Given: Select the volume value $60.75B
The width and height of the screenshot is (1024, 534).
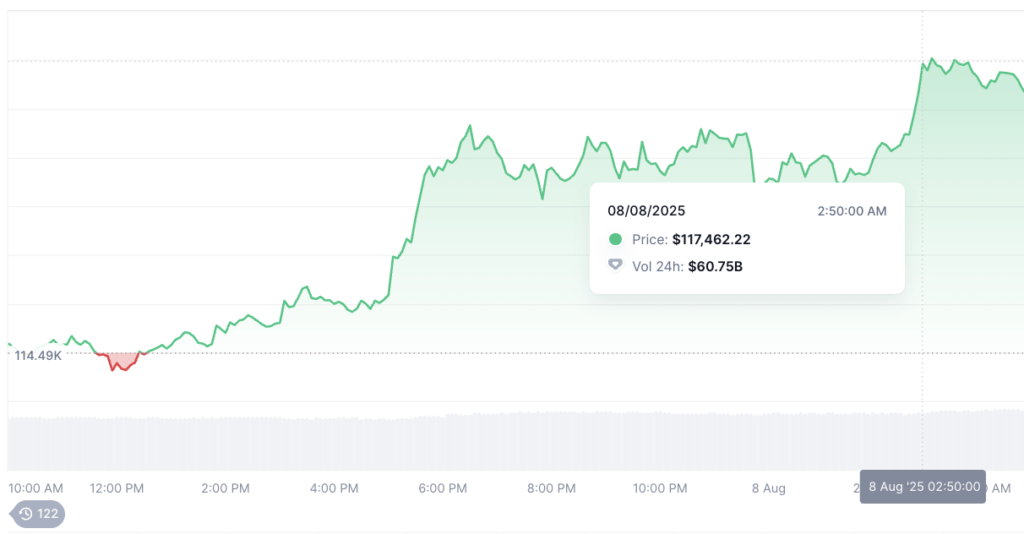Looking at the screenshot, I should (x=715, y=266).
